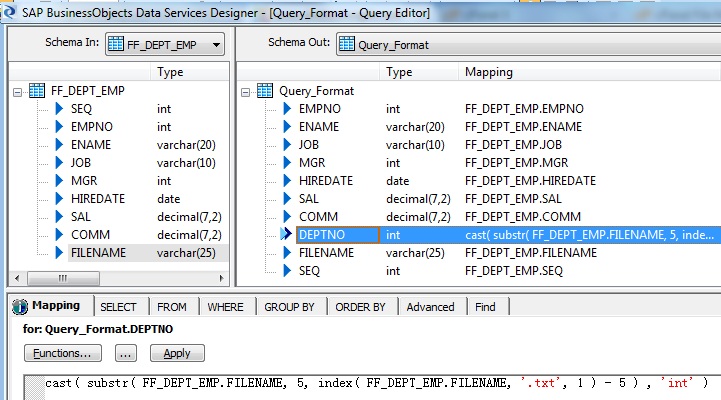The image size is (721, 400).
Task: Collapse the Query_Format tree node
Action: [x=246, y=92]
